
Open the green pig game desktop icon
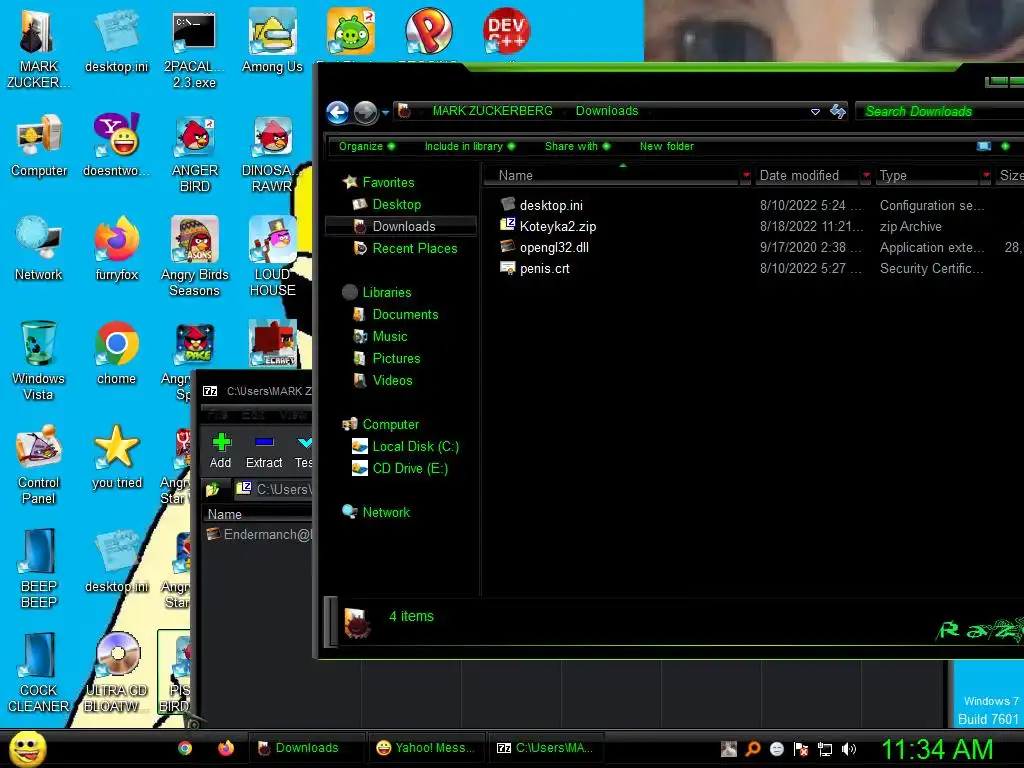coord(351,31)
